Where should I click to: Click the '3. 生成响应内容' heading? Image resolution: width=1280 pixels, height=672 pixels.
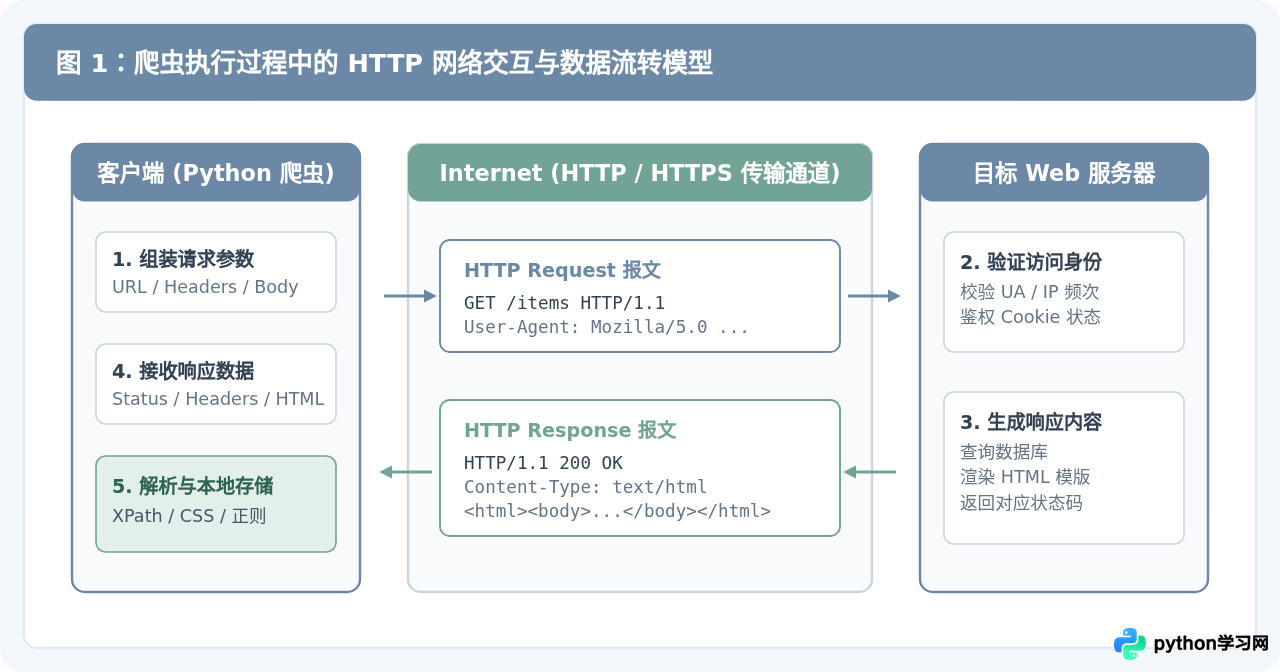point(1031,422)
